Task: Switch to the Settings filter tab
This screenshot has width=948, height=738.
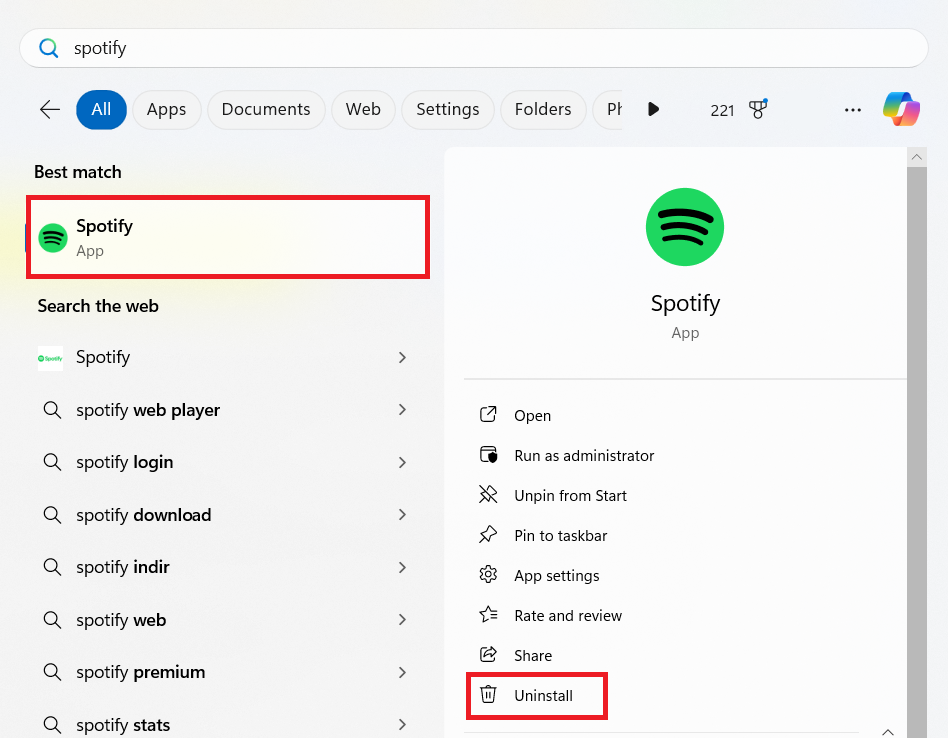Action: coord(448,109)
